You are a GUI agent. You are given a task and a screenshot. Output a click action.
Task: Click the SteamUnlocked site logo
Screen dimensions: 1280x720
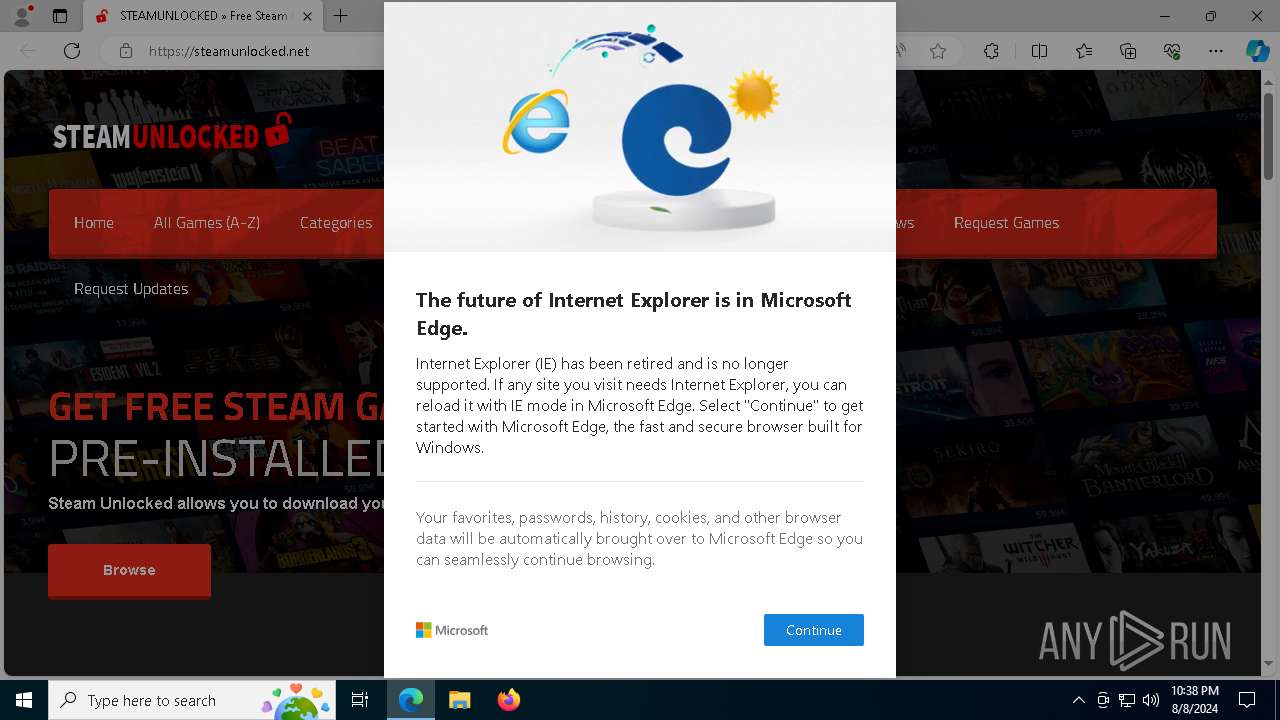(x=172, y=133)
